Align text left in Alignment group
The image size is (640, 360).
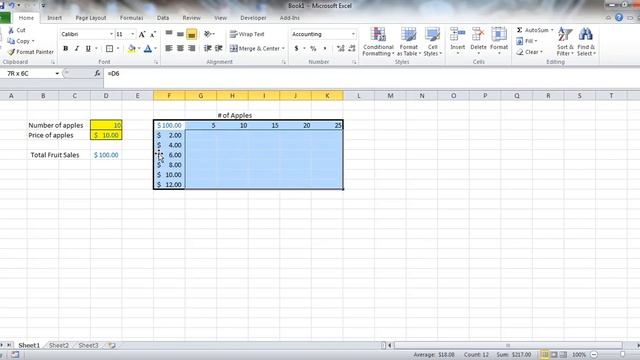pyautogui.click(x=169, y=48)
